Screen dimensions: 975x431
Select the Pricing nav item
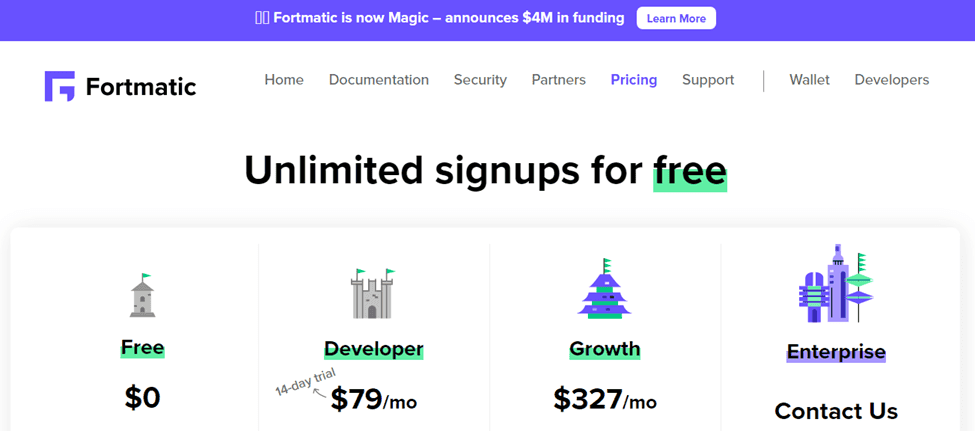[634, 80]
